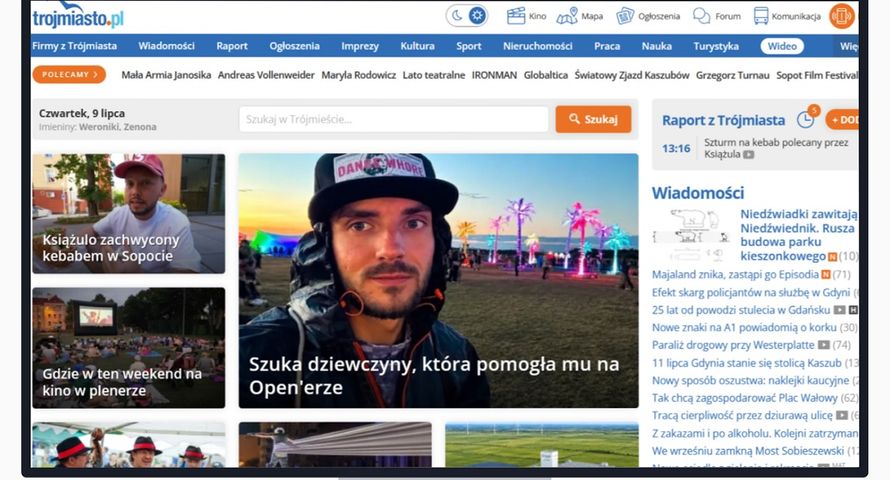
Task: Open Tracą cierpliwość przez dziurawą ulicę
Action: pyautogui.click(x=742, y=415)
